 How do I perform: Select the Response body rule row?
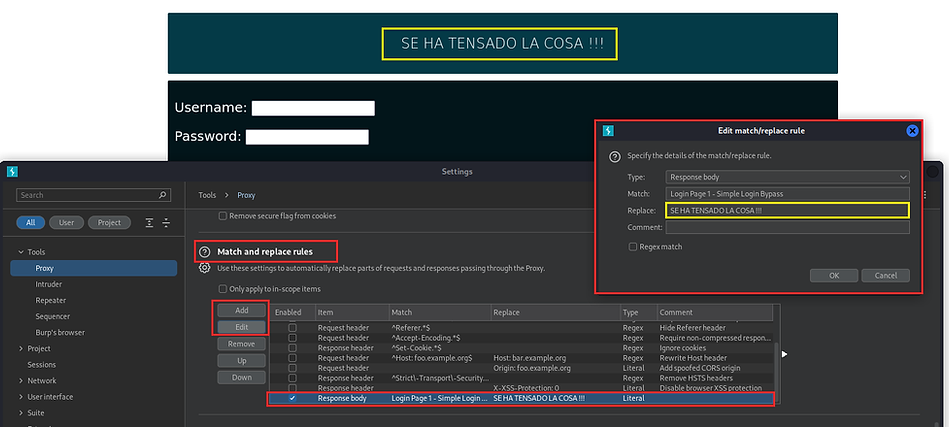point(521,399)
